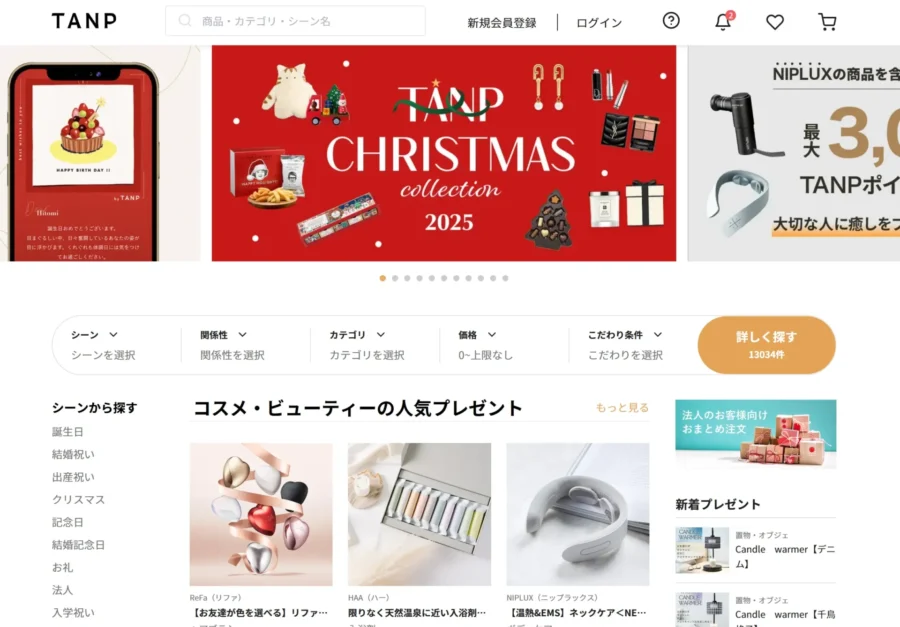Select クリスマス in the scene list
The width and height of the screenshot is (900, 627).
coord(79,500)
